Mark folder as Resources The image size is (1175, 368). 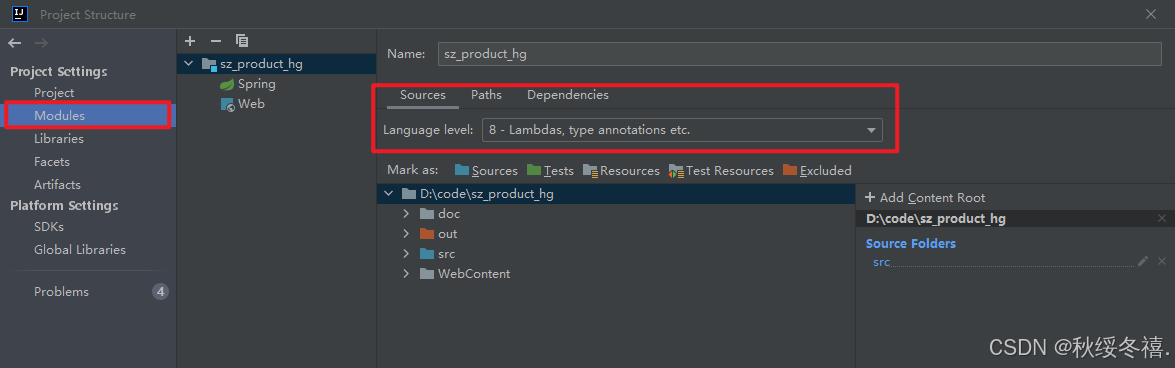[621, 171]
